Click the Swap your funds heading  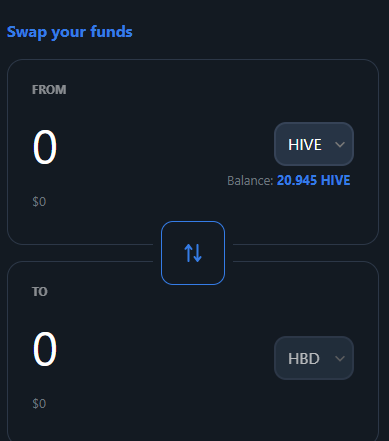tap(70, 32)
